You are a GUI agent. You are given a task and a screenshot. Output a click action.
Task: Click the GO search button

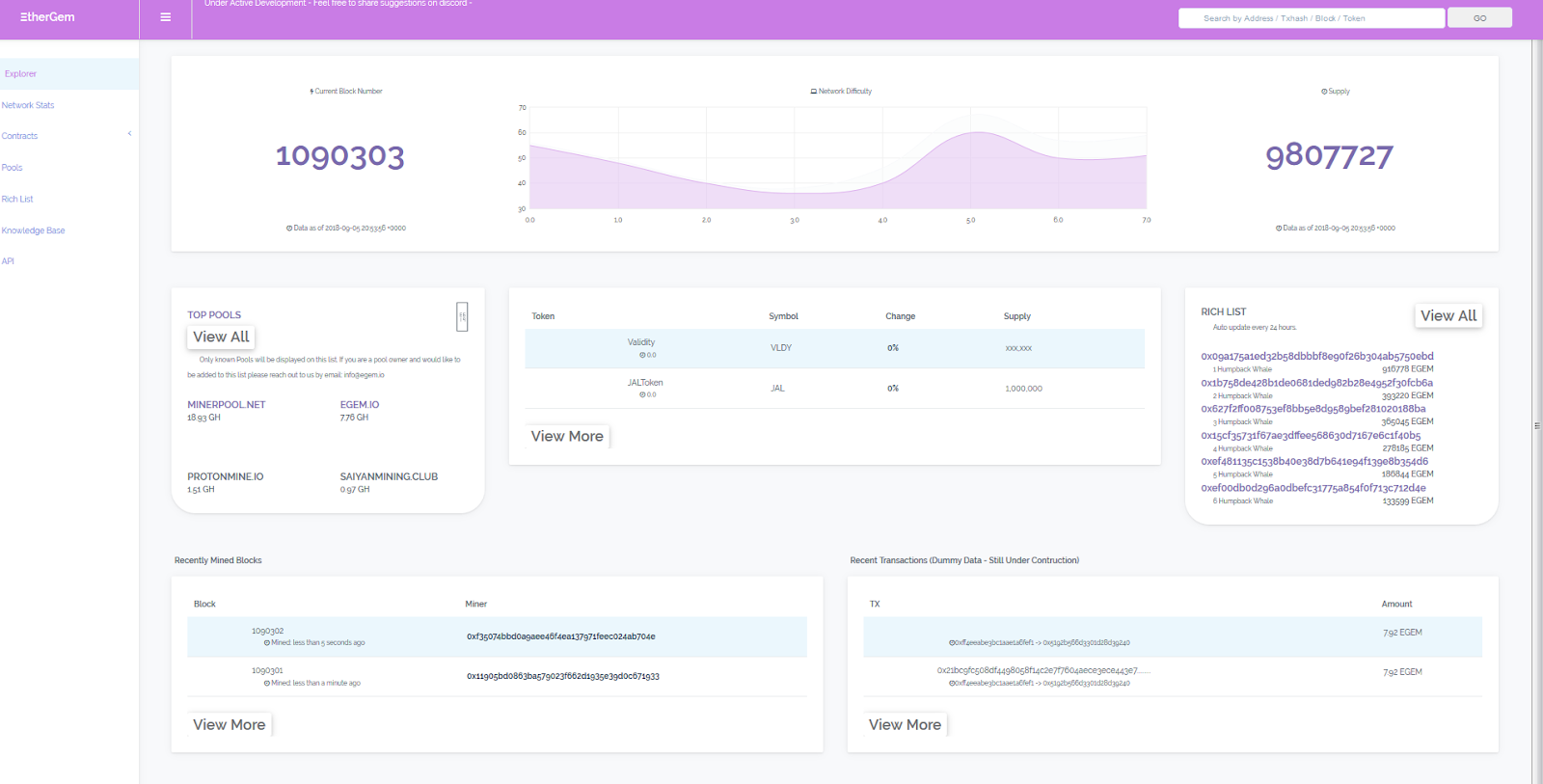click(1479, 18)
